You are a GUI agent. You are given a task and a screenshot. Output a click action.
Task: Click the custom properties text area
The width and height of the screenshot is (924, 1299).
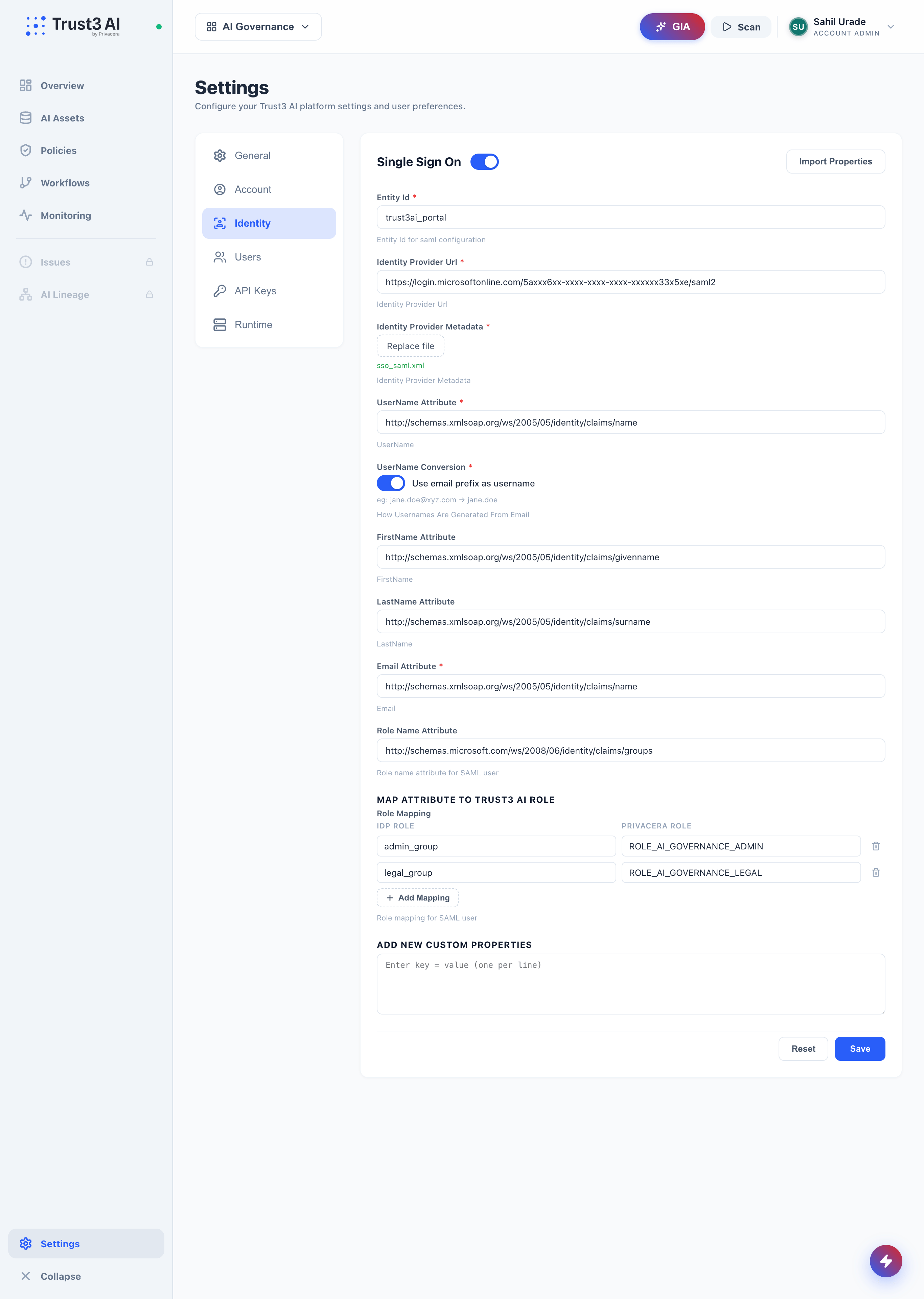(630, 984)
